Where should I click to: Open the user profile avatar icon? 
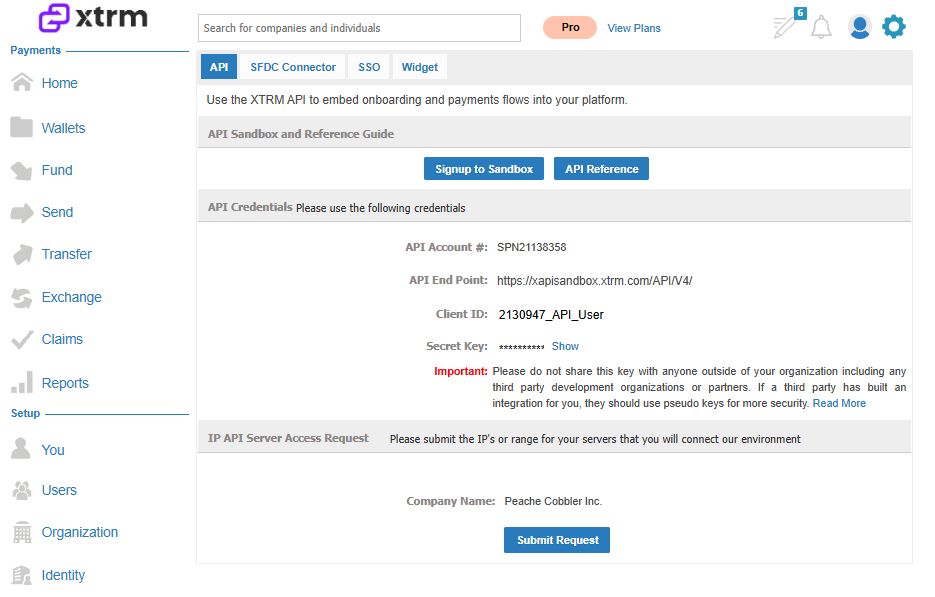[859, 27]
